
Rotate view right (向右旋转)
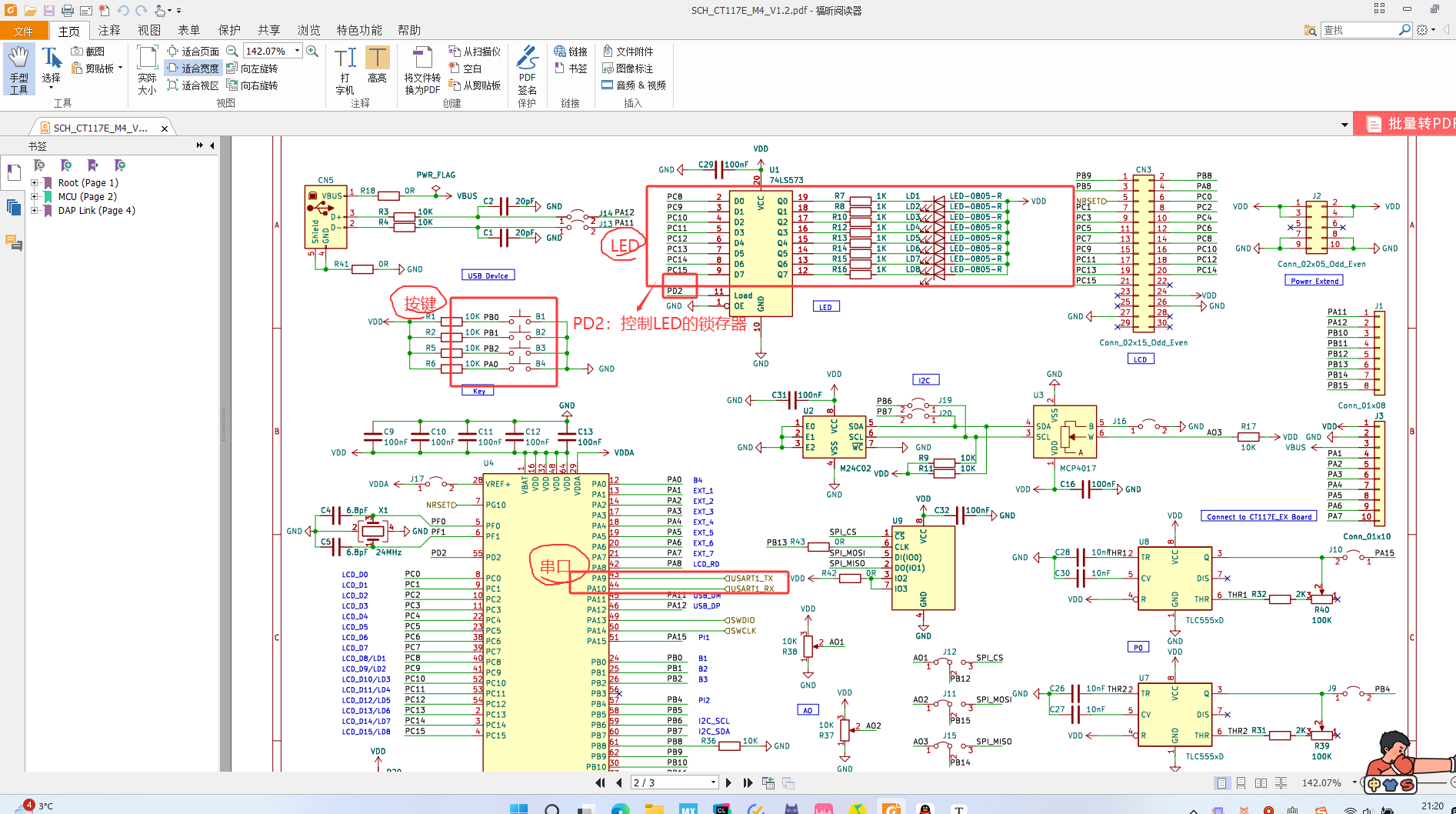252,85
